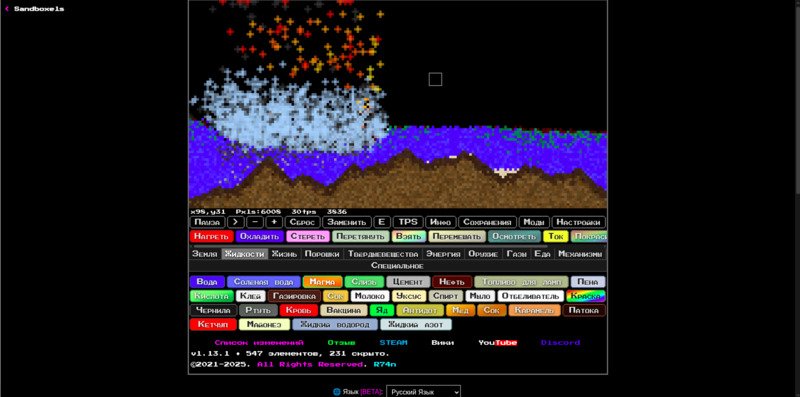
Task: Select the Топливо для ламп element
Action: pyautogui.click(x=521, y=282)
